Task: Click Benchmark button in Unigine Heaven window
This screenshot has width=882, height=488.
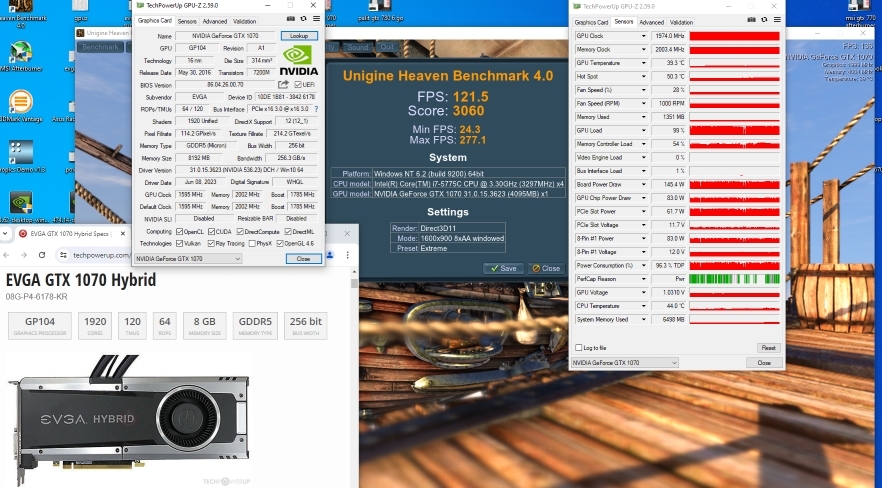Action: pos(100,47)
